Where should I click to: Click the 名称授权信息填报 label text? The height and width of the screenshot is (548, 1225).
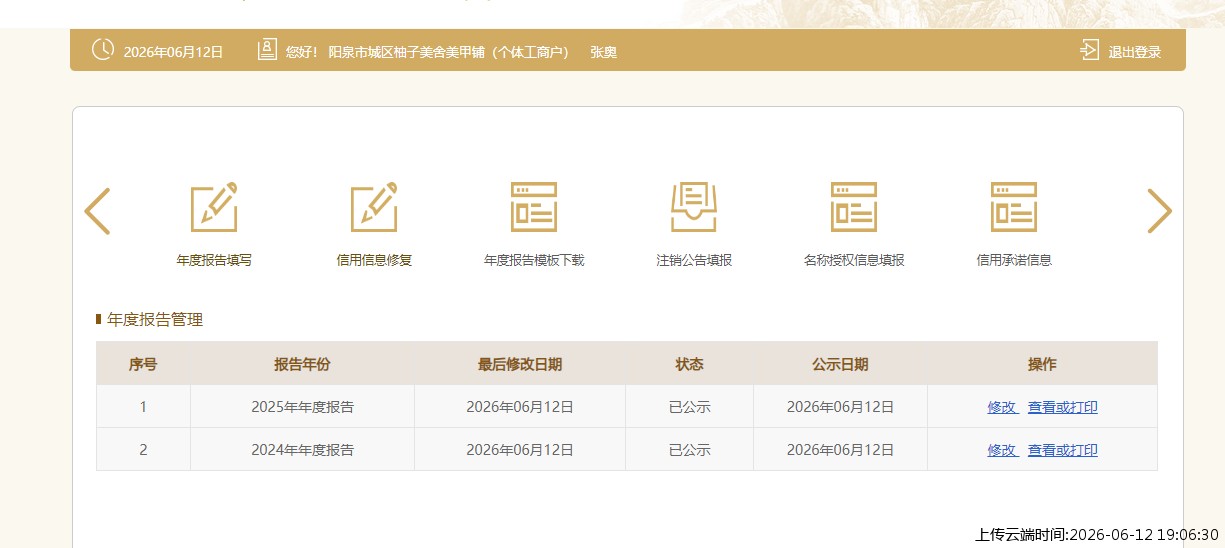[x=854, y=260]
